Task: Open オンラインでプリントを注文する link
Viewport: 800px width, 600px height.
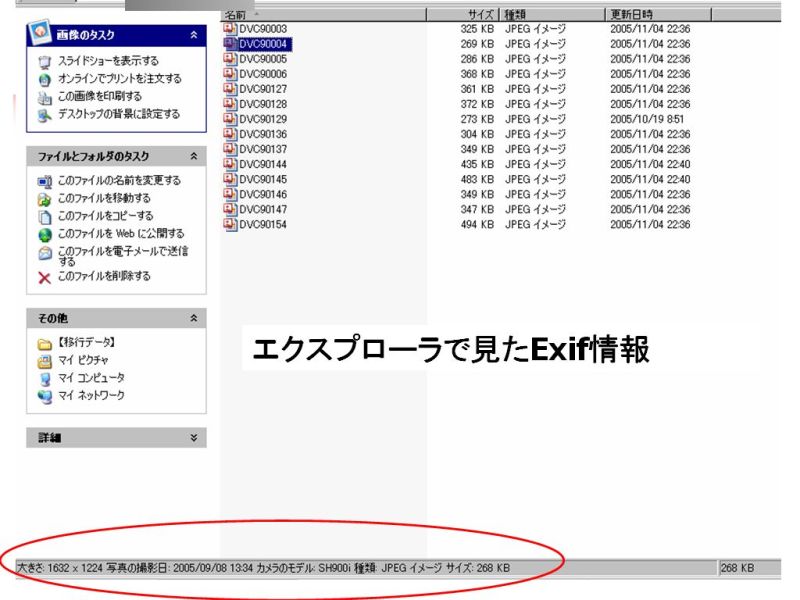Action: pyautogui.click(x=119, y=78)
